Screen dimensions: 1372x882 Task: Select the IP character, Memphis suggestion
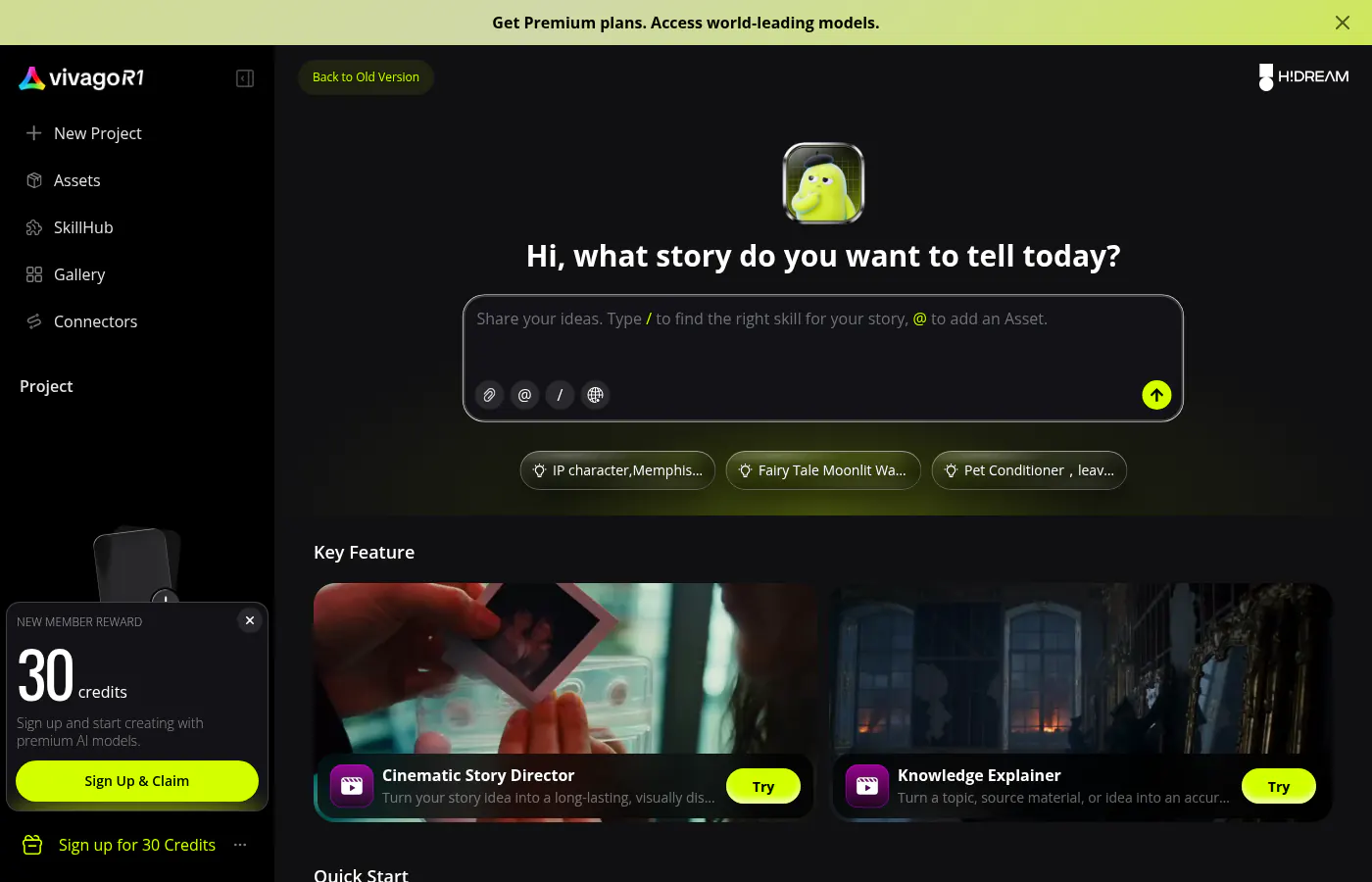pos(617,470)
